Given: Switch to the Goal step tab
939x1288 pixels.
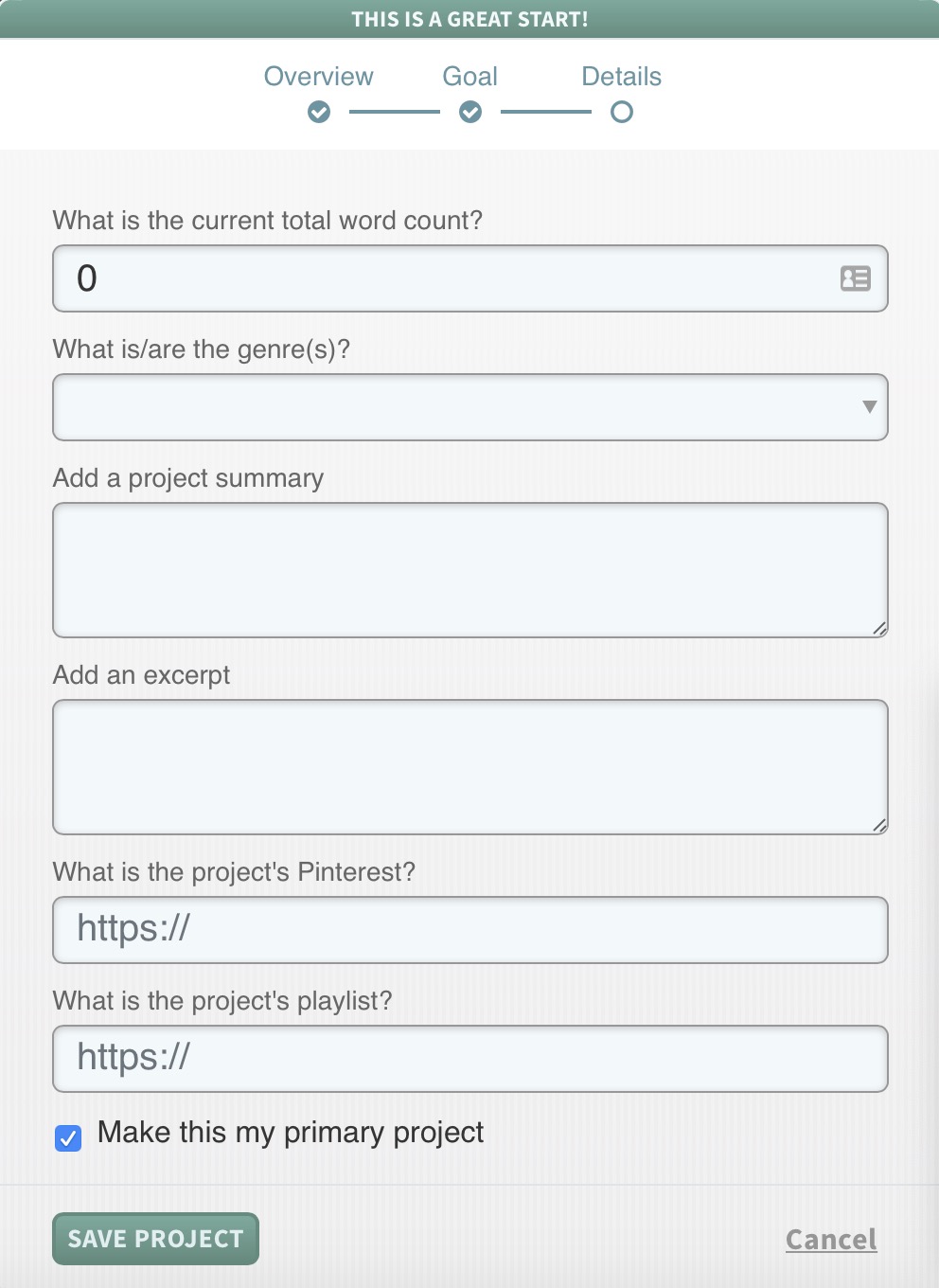Looking at the screenshot, I should tap(469, 77).
